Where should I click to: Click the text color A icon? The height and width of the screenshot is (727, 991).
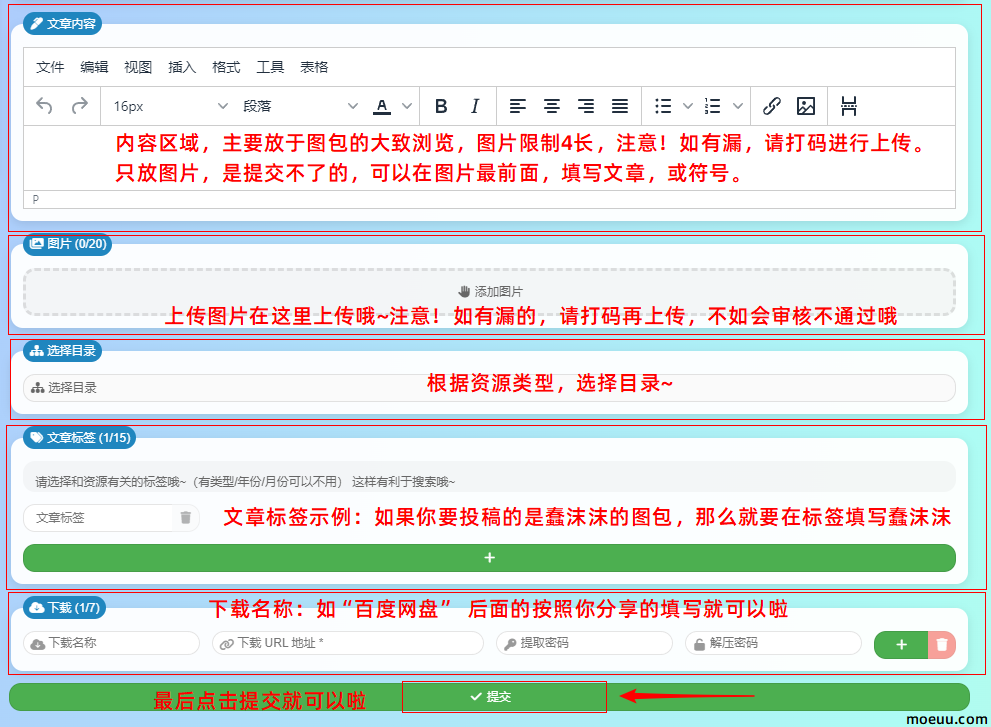coord(382,106)
